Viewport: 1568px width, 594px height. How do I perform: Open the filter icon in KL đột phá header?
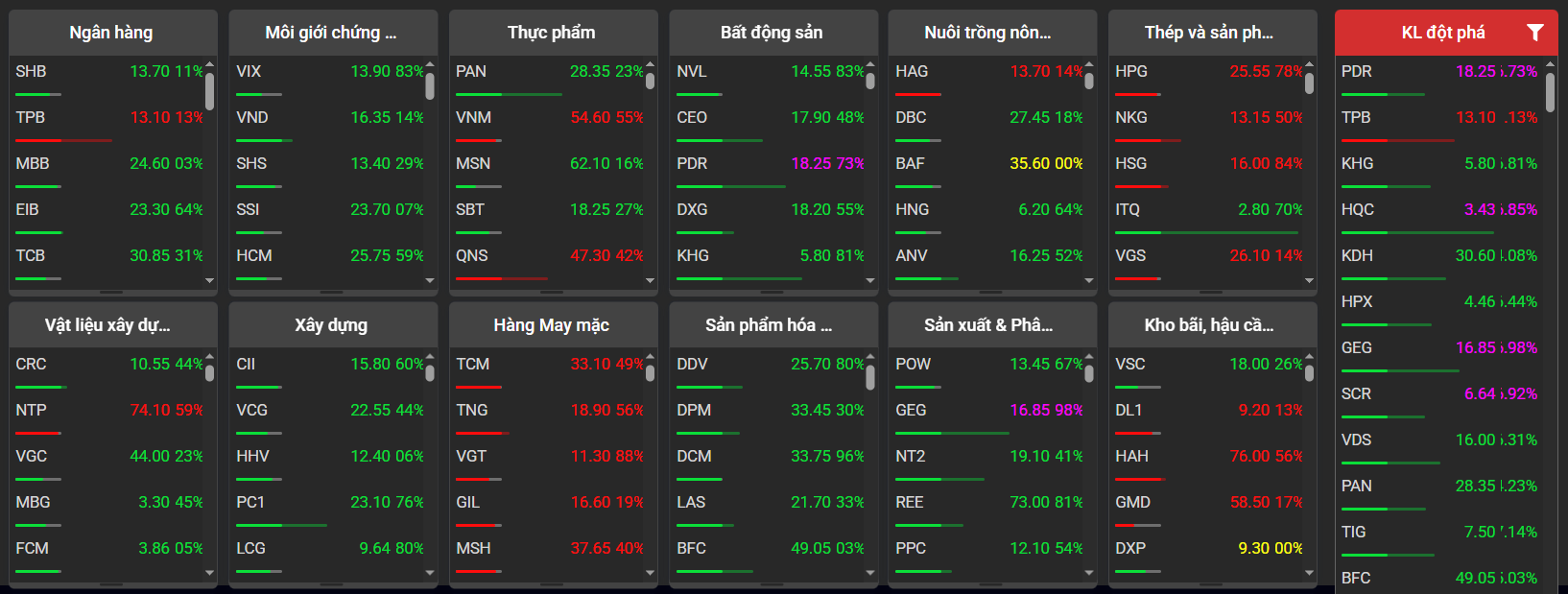coord(1535,33)
